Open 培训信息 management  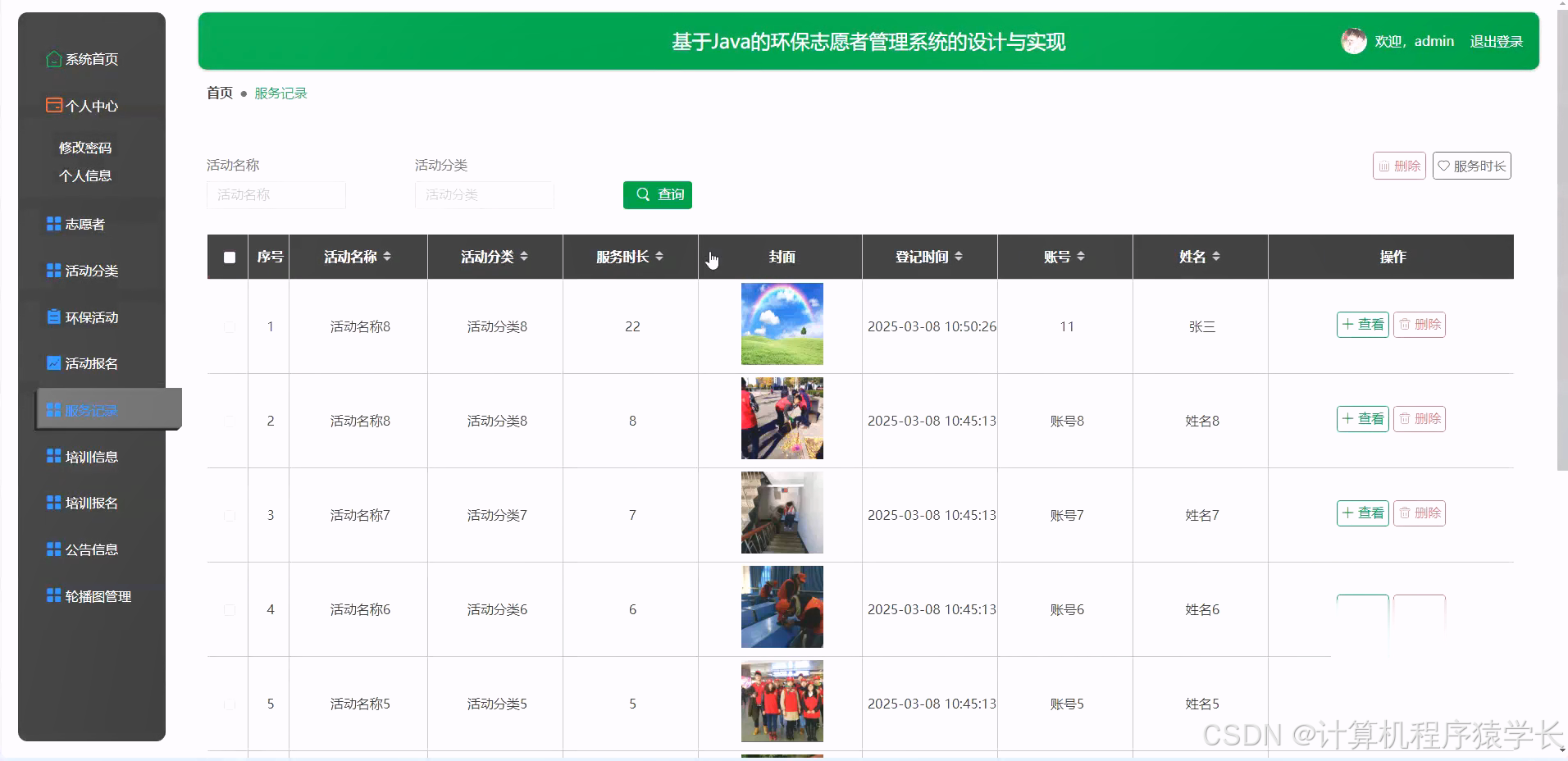click(91, 455)
